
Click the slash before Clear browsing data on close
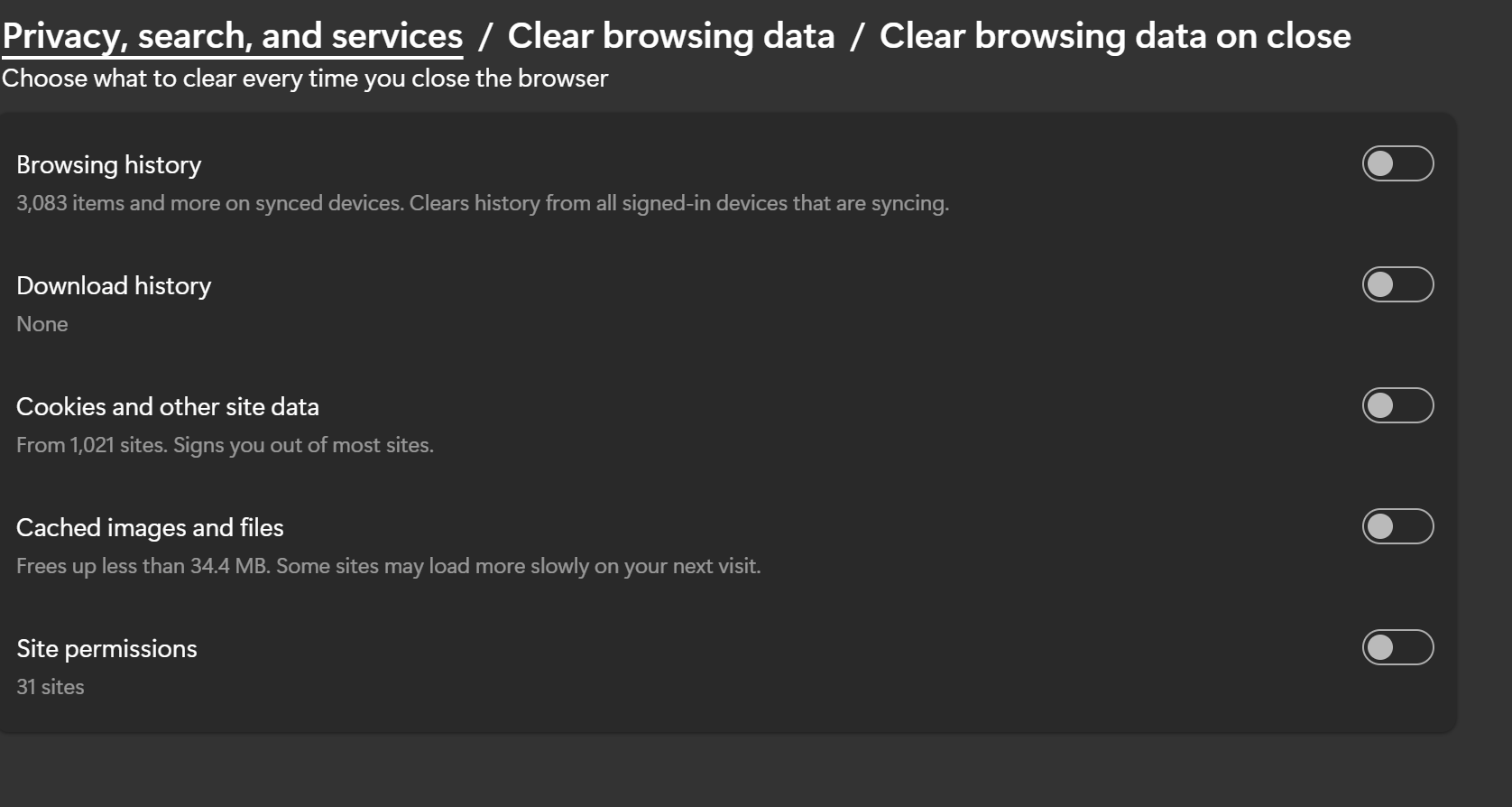pos(857,37)
